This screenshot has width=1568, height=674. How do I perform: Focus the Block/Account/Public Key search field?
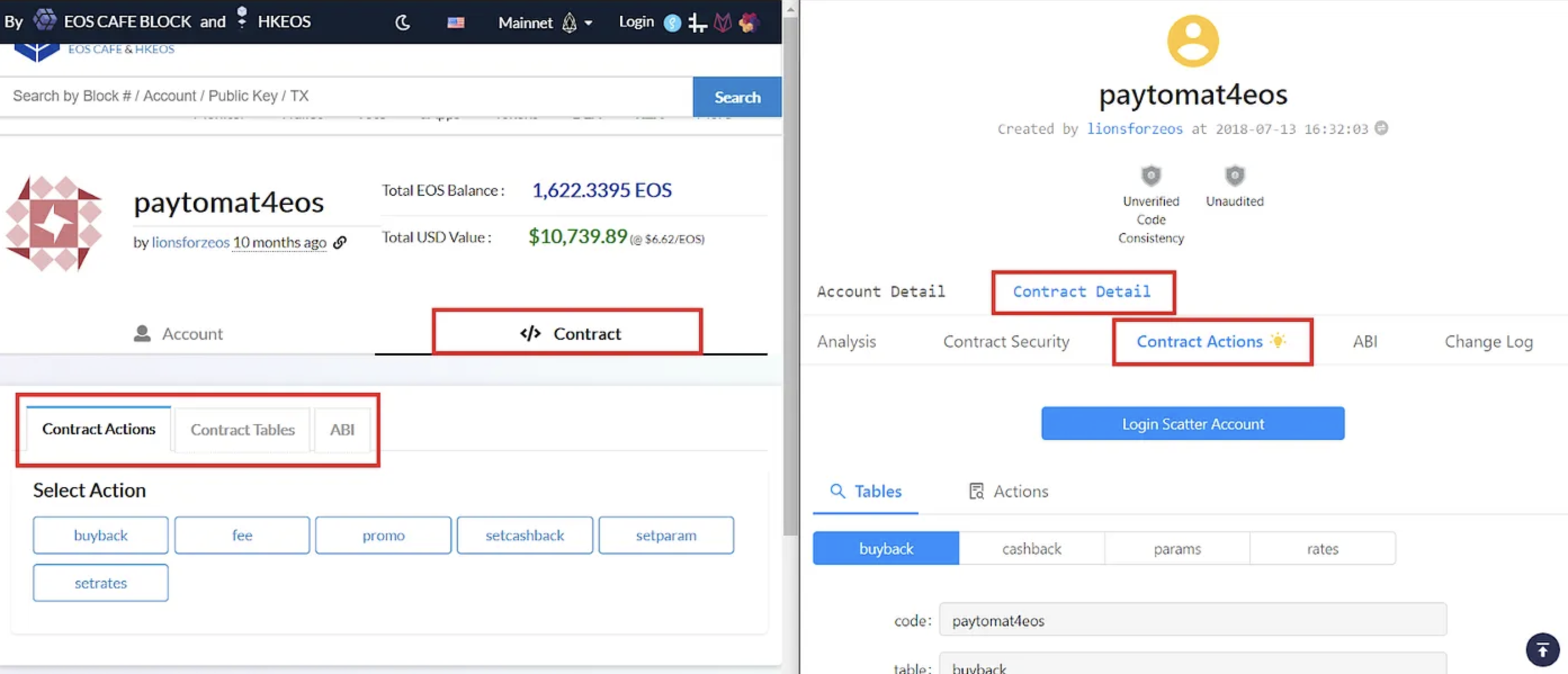tap(346, 96)
